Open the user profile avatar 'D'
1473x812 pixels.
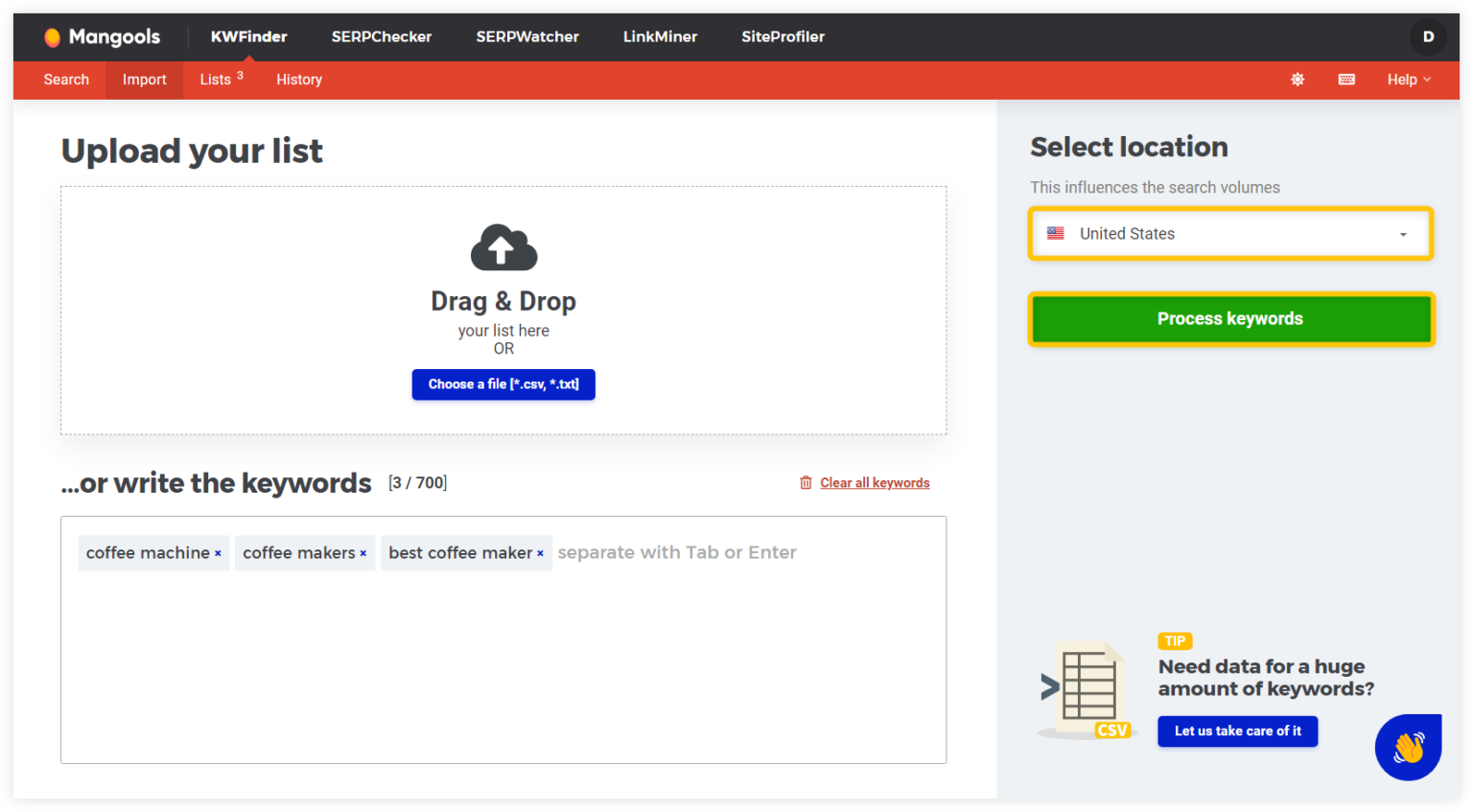1428,36
